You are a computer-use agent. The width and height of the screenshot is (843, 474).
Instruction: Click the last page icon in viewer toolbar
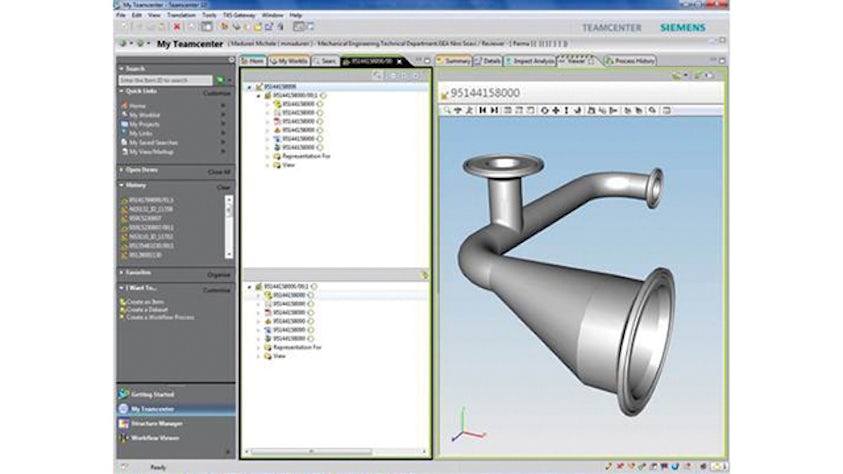[x=494, y=111]
